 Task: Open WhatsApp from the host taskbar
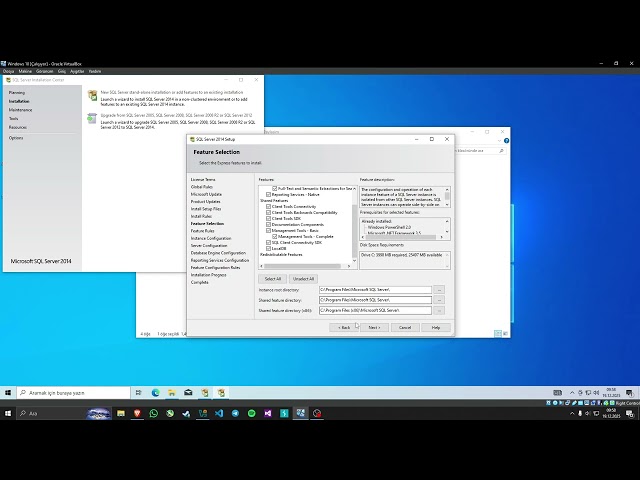153,413
